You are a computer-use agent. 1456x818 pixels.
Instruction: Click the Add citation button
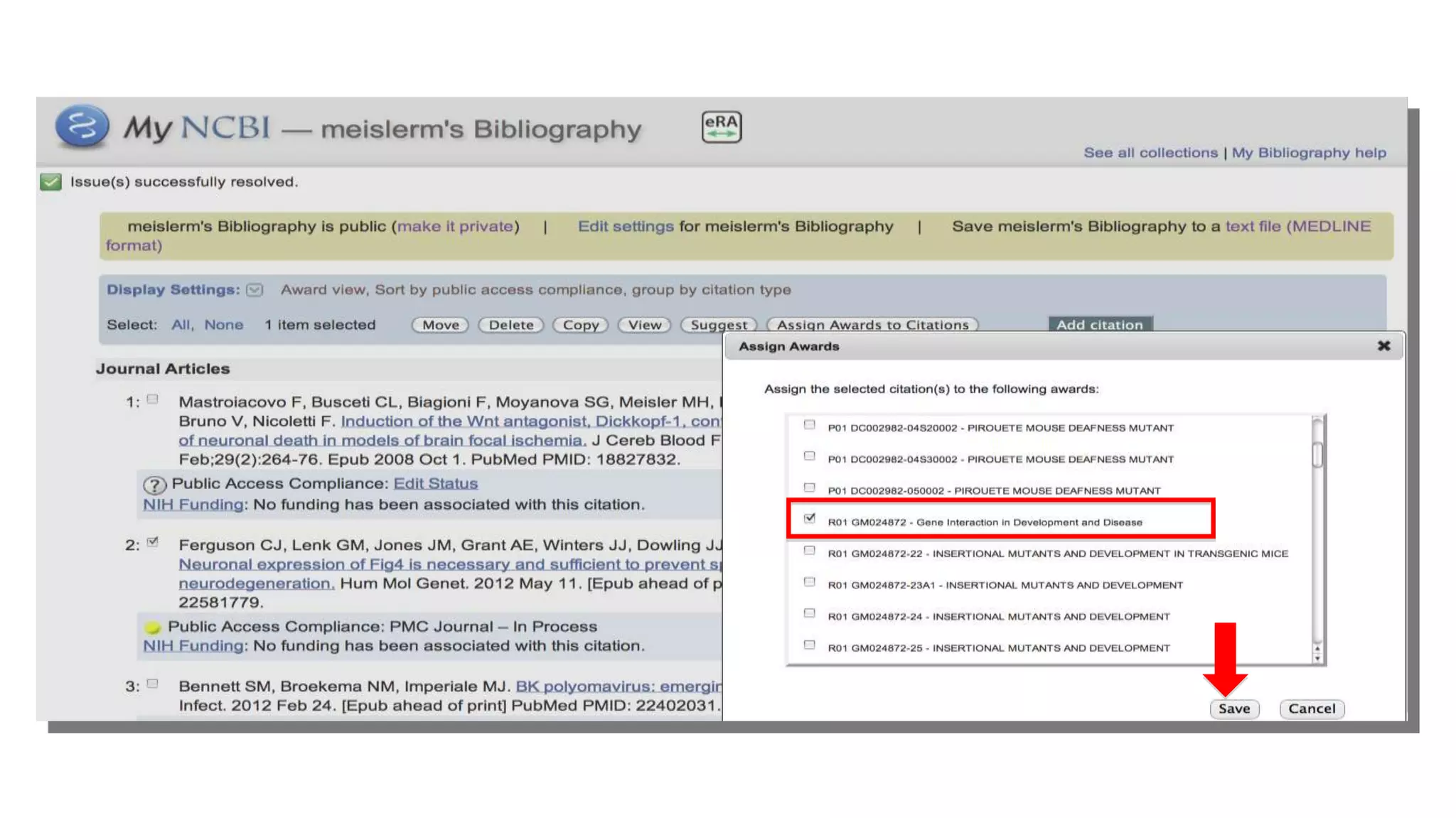[x=1099, y=325]
